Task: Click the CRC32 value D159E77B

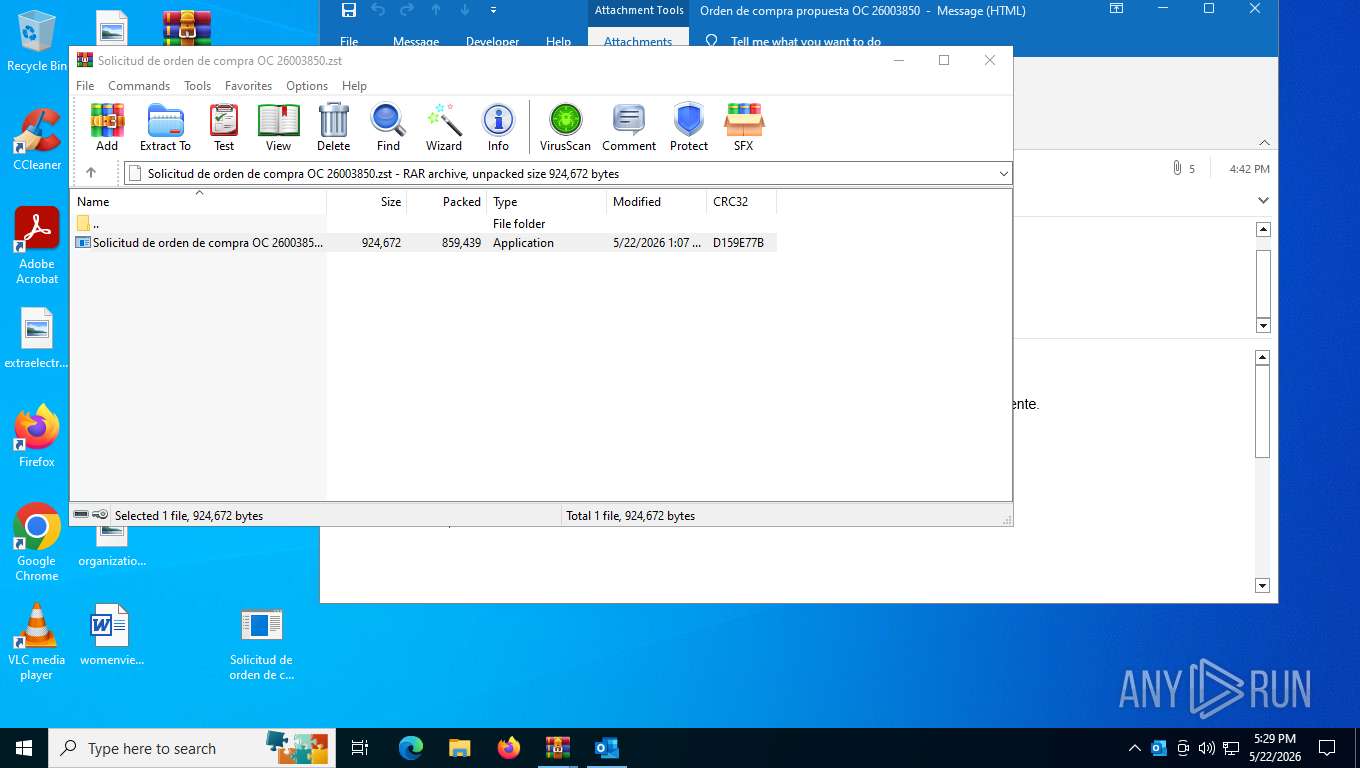Action: click(738, 242)
